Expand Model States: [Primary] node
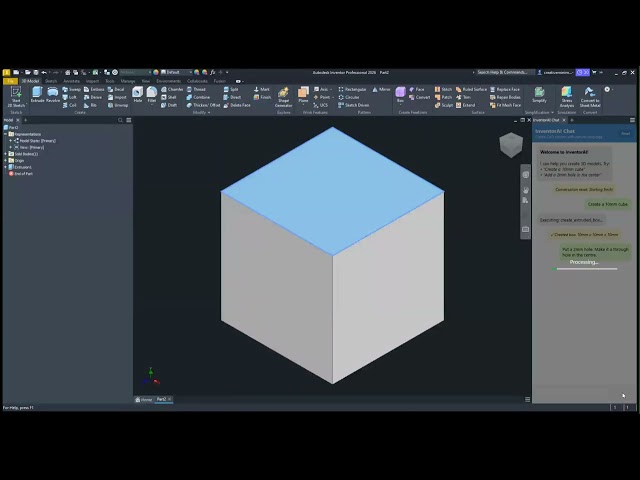 [11, 140]
